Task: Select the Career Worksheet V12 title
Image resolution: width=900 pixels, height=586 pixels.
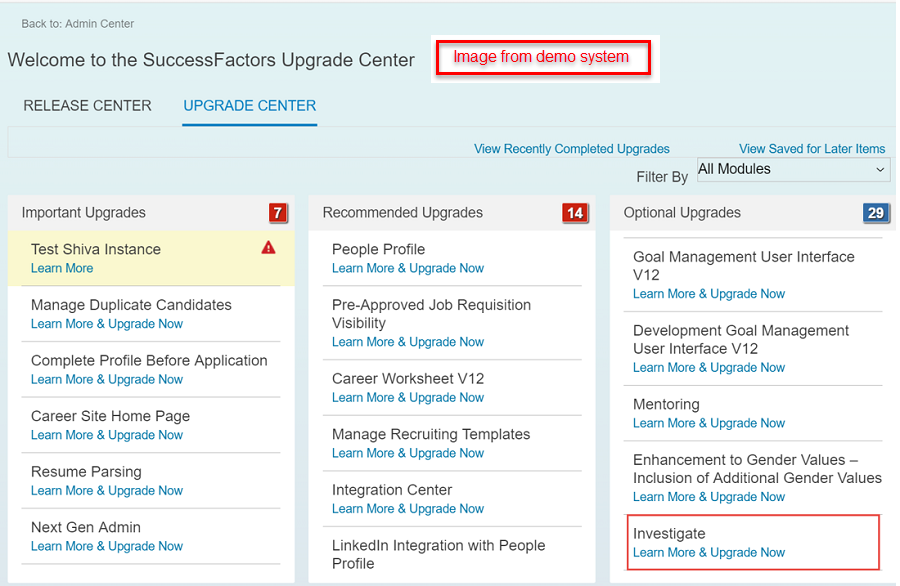Action: point(408,379)
